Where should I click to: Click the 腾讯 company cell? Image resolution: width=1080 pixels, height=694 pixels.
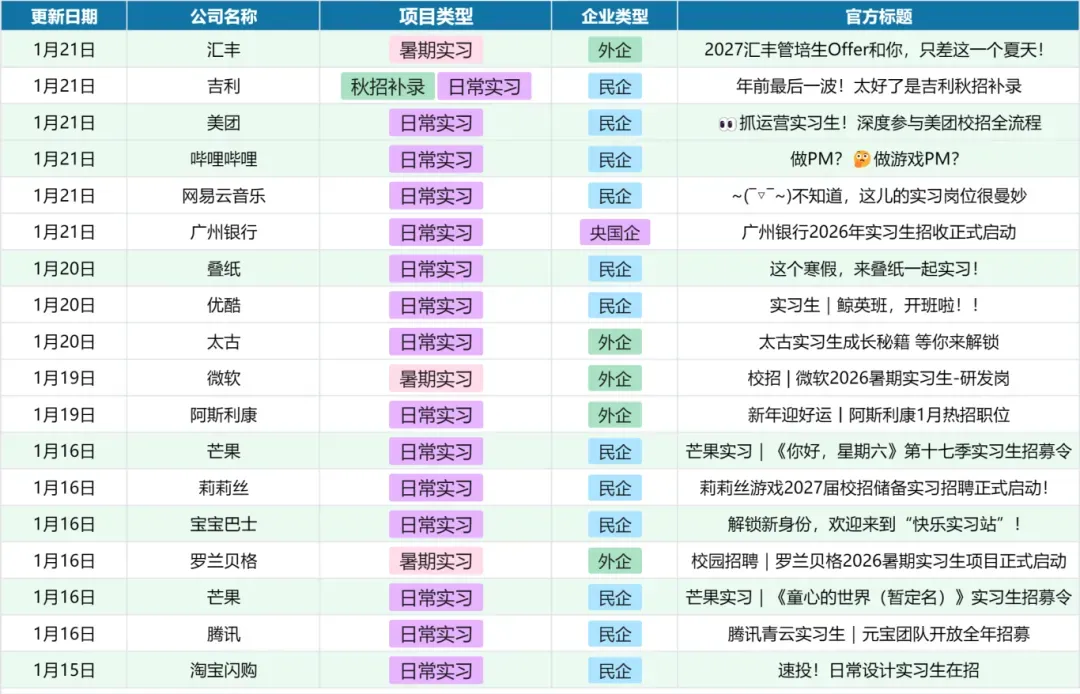(223, 633)
